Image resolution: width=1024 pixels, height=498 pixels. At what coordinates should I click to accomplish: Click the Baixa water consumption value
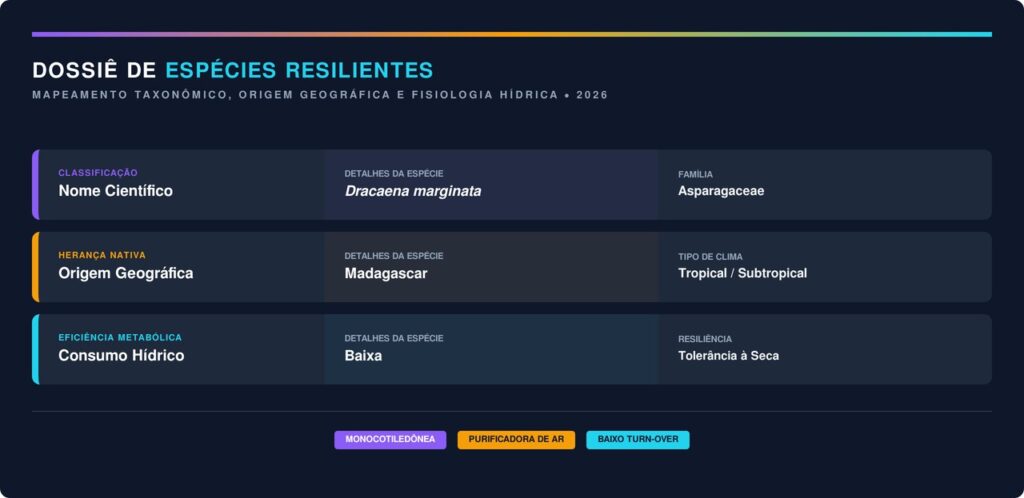click(x=363, y=355)
